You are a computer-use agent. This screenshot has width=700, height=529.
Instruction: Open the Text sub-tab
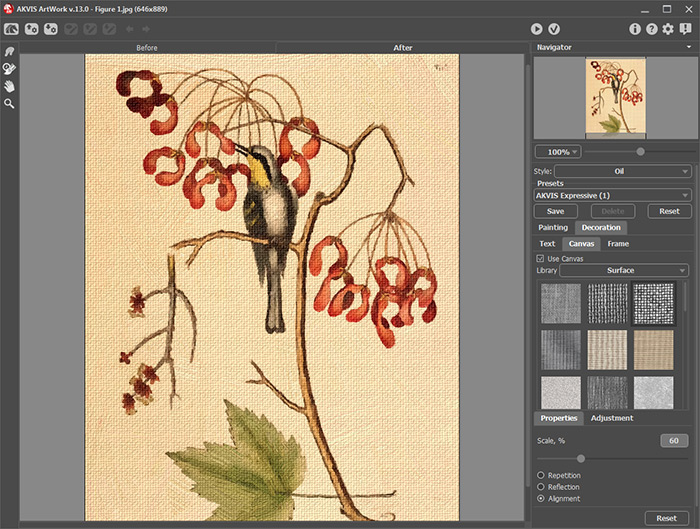tap(547, 244)
